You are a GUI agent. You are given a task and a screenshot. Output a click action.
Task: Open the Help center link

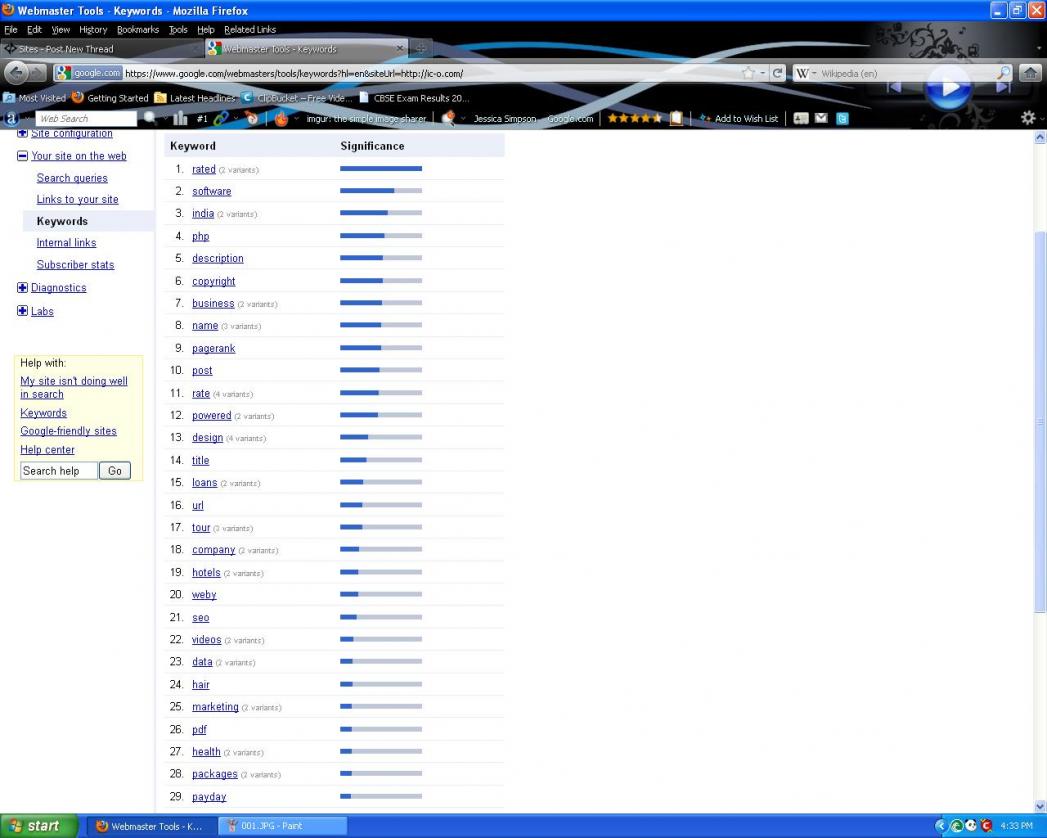pyautogui.click(x=47, y=449)
